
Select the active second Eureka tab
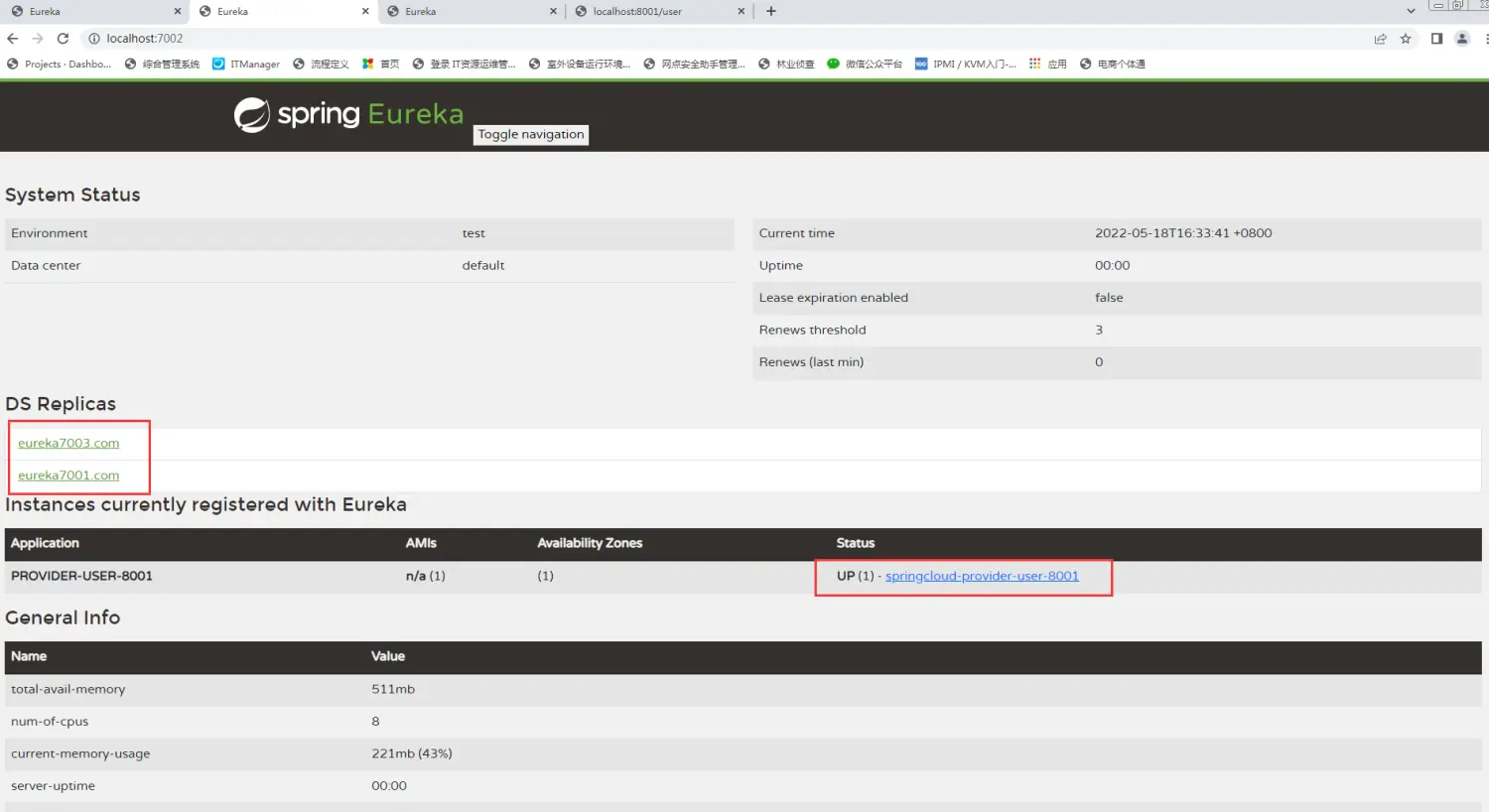(x=282, y=11)
